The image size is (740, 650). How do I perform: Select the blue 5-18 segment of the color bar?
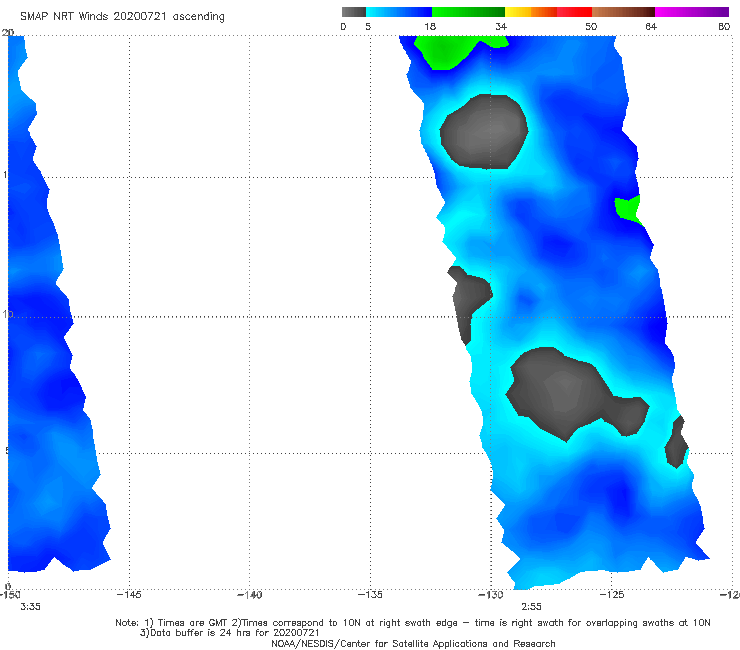tap(399, 12)
